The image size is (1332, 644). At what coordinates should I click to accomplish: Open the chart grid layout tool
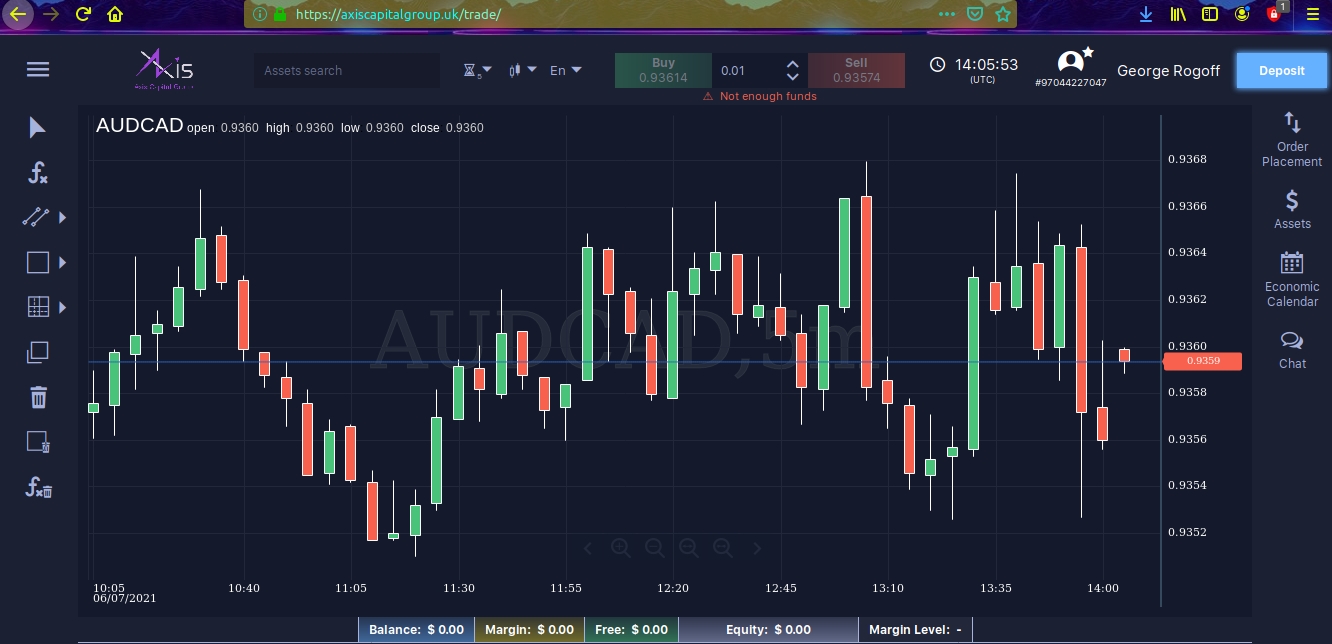click(x=37, y=306)
